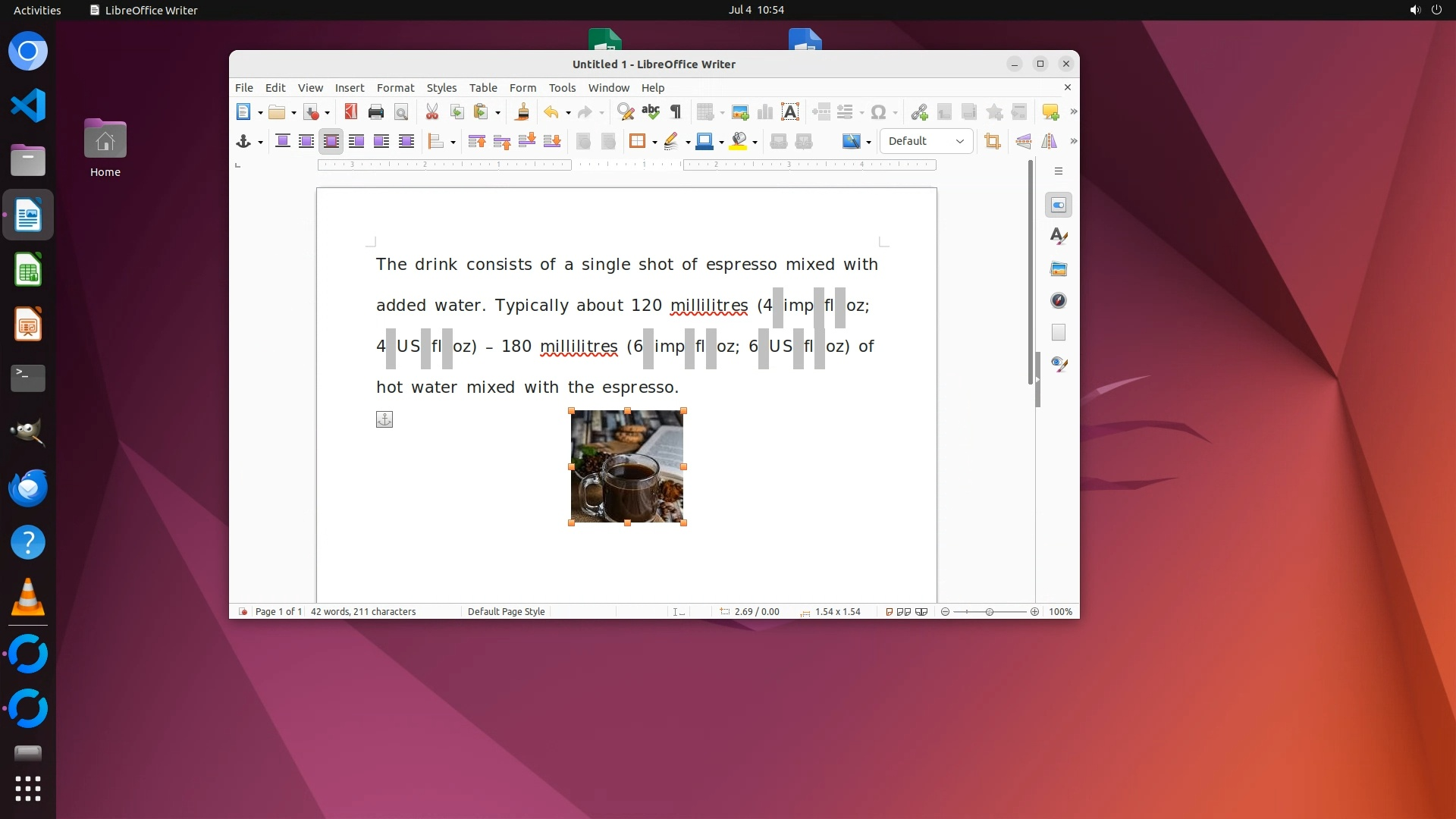Click the Export as PDF icon
Image resolution: width=1456 pixels, height=819 pixels.
coord(350,112)
